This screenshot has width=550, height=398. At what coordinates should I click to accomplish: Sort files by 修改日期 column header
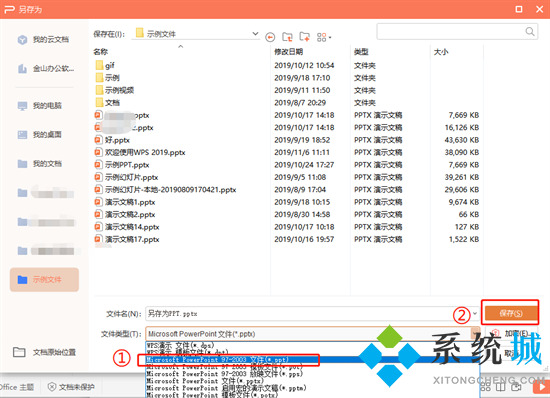(289, 52)
